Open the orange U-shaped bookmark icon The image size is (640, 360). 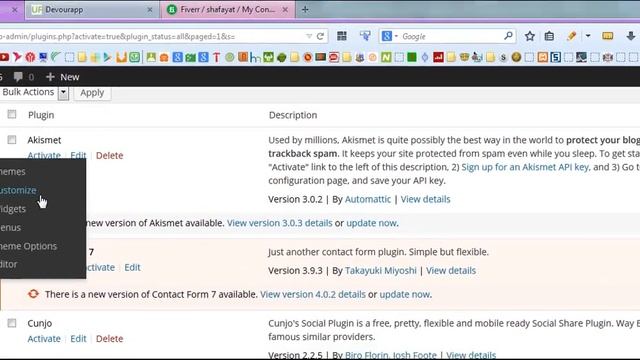[x=121, y=57]
